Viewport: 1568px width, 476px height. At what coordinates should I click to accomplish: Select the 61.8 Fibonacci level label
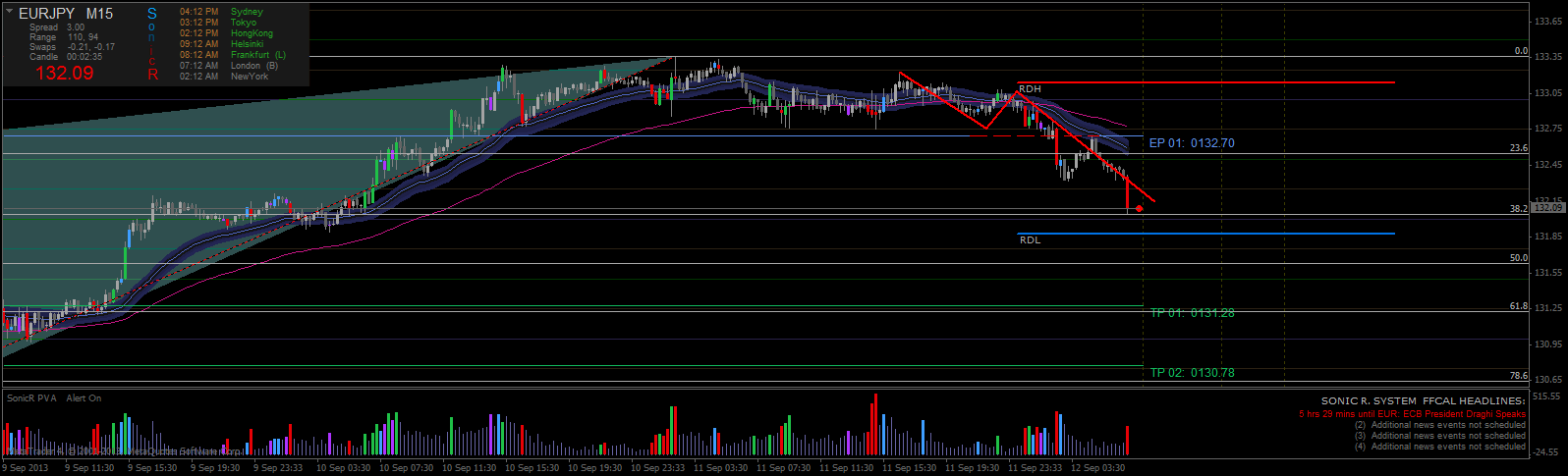click(1519, 307)
